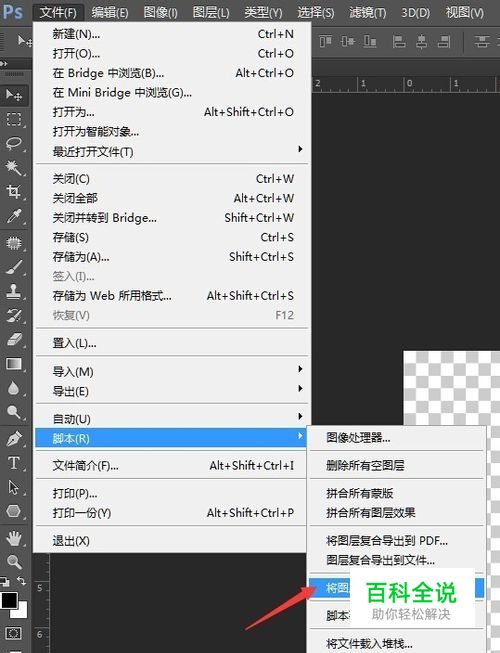
Task: Open the 文件(F) menu
Action: point(58,12)
